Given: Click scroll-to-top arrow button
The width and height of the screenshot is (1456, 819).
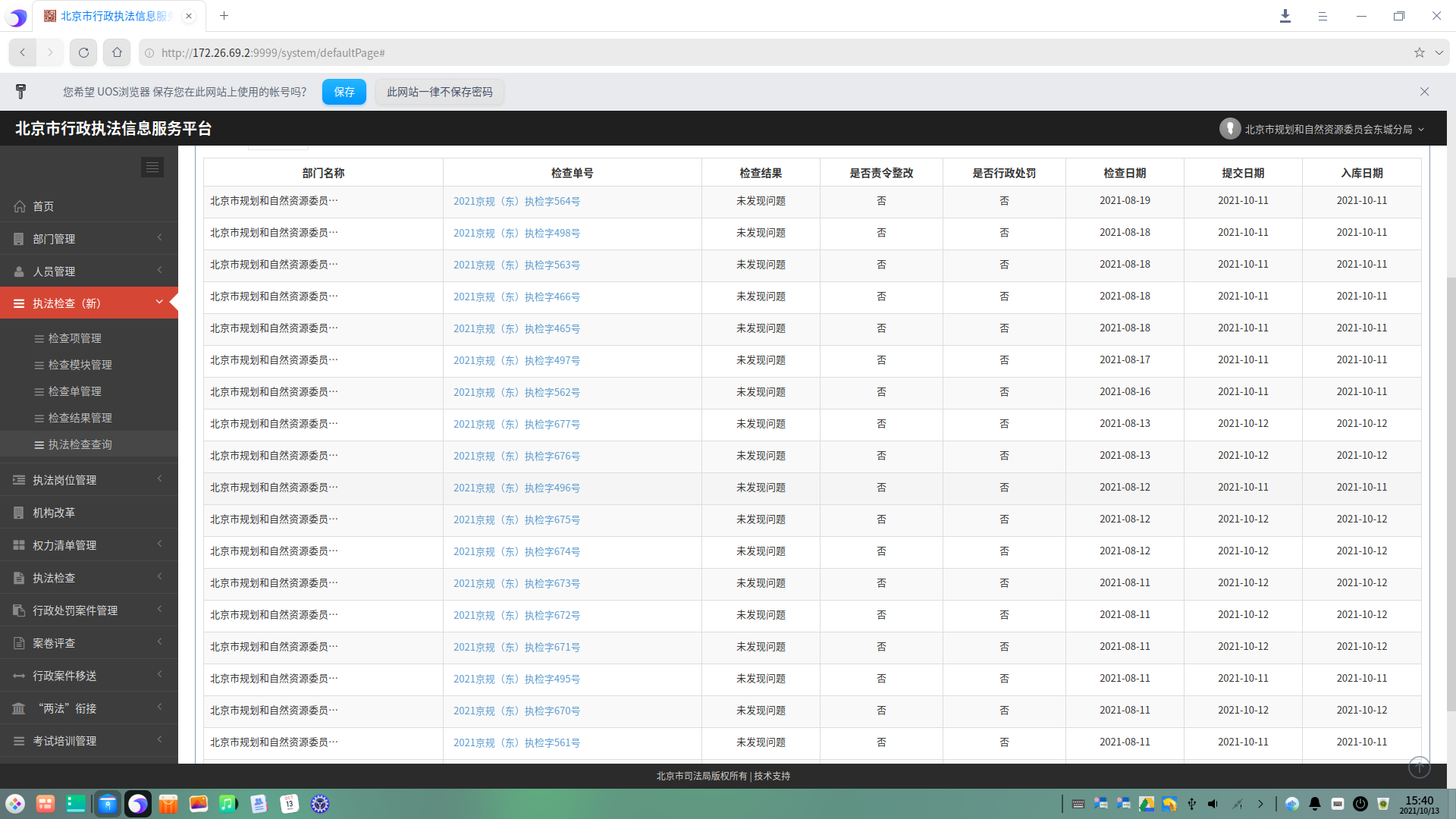Looking at the screenshot, I should [x=1420, y=767].
